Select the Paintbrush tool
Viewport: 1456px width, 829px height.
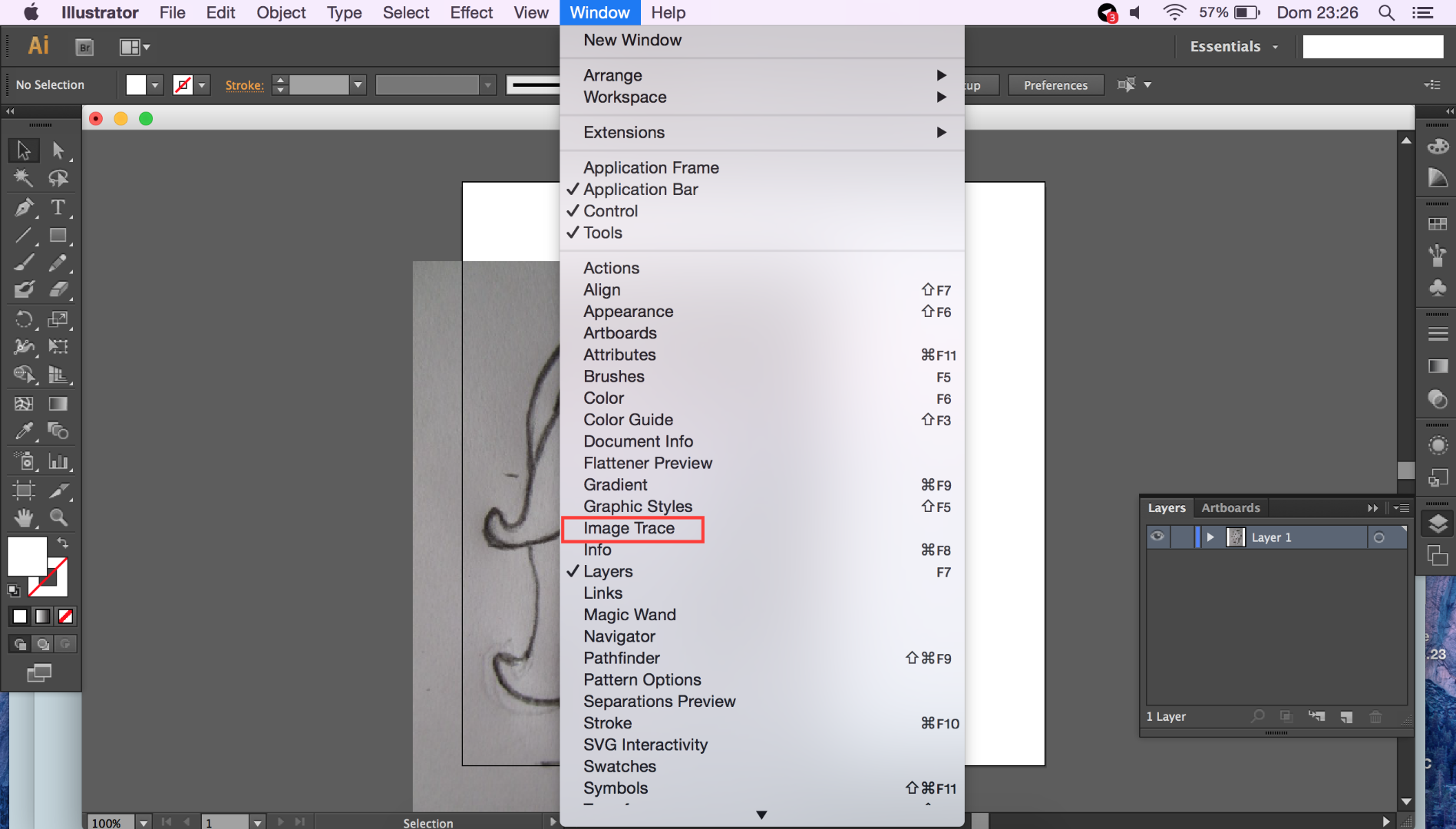pos(24,263)
